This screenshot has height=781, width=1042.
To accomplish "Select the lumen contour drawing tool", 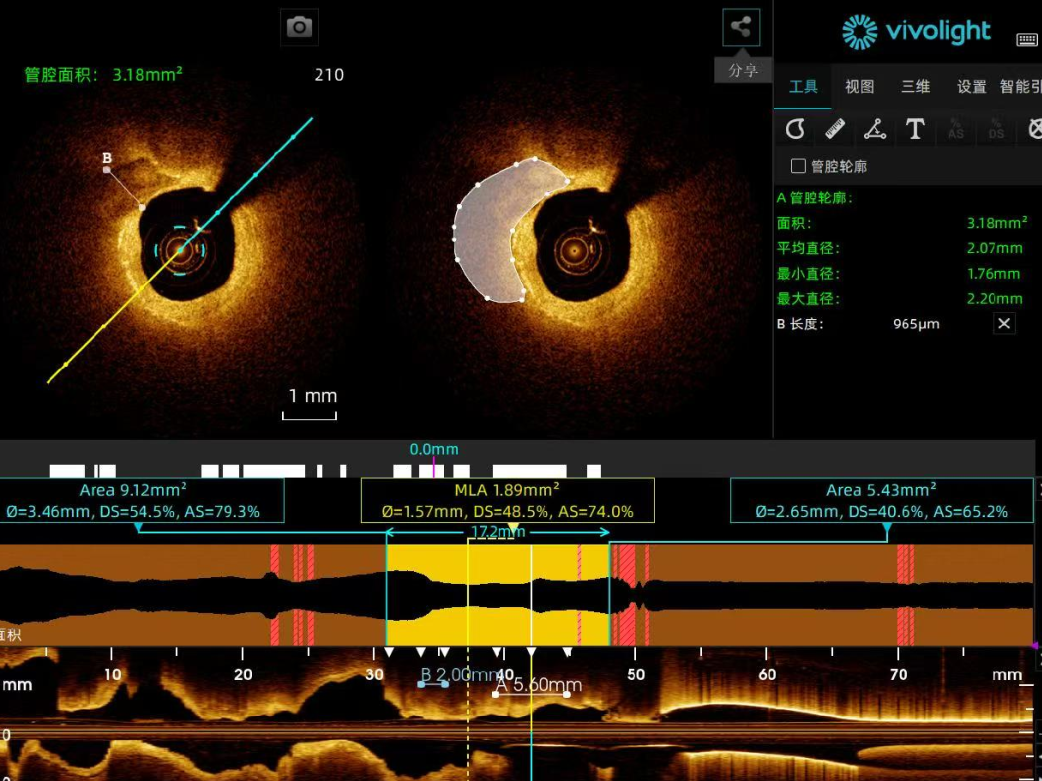I will [795, 128].
